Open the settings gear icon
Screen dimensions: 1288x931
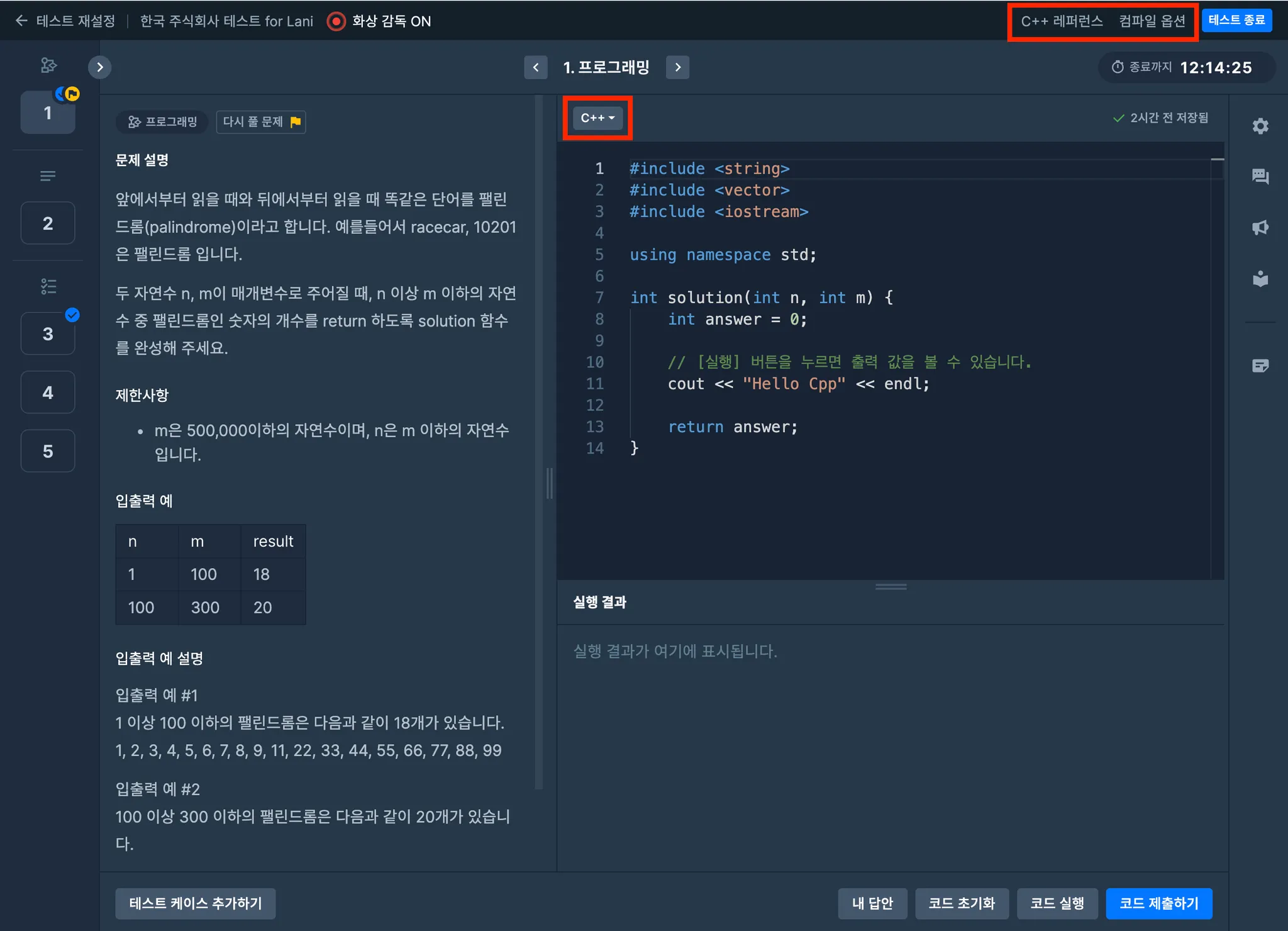[1260, 126]
